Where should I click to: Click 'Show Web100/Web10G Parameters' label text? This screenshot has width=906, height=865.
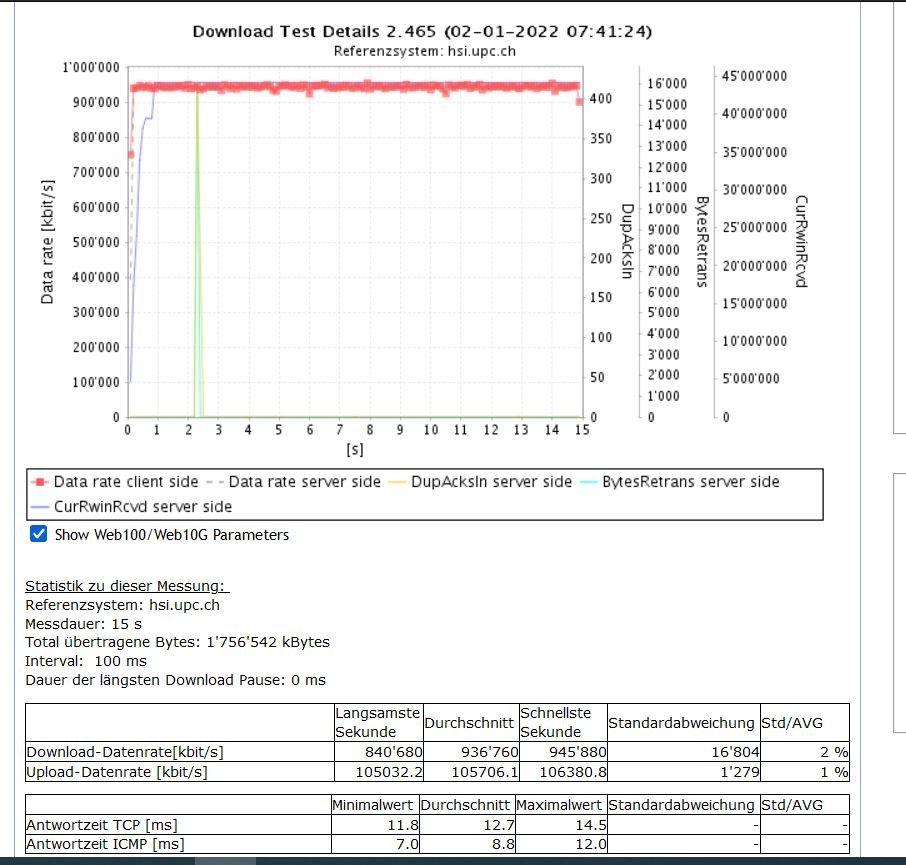click(171, 535)
